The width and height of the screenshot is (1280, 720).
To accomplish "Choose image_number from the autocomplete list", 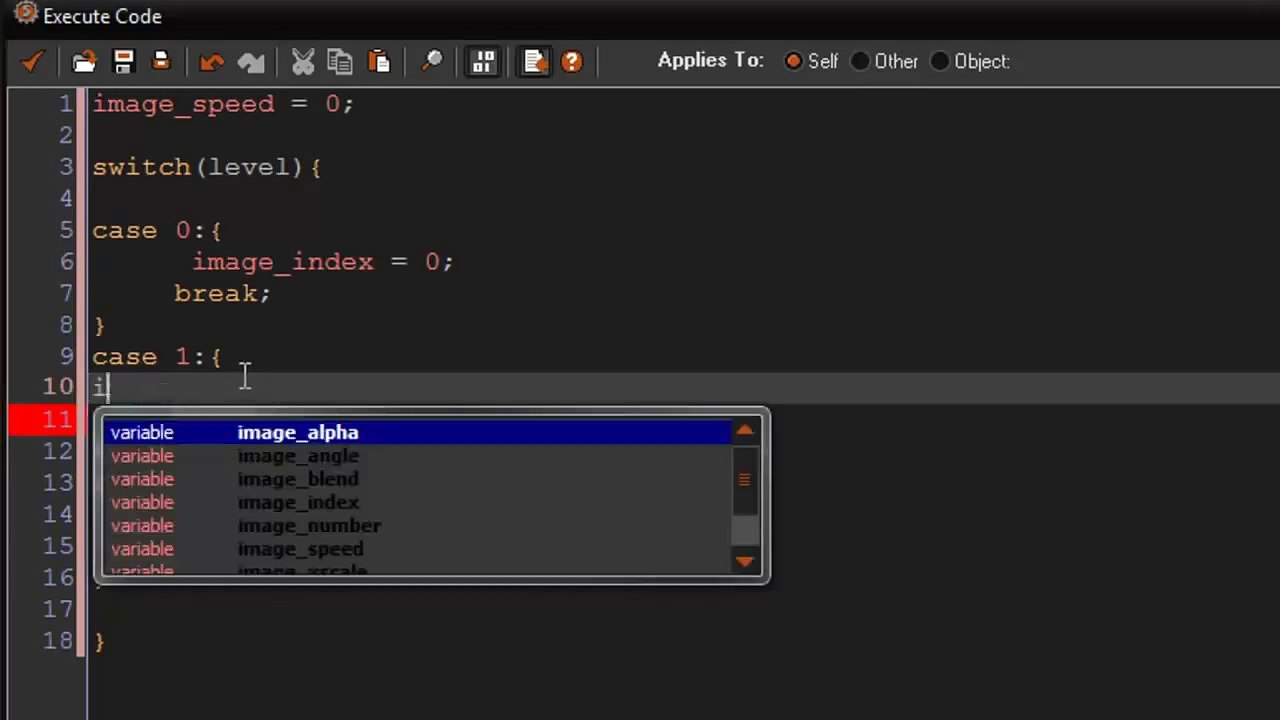I will tap(418, 525).
